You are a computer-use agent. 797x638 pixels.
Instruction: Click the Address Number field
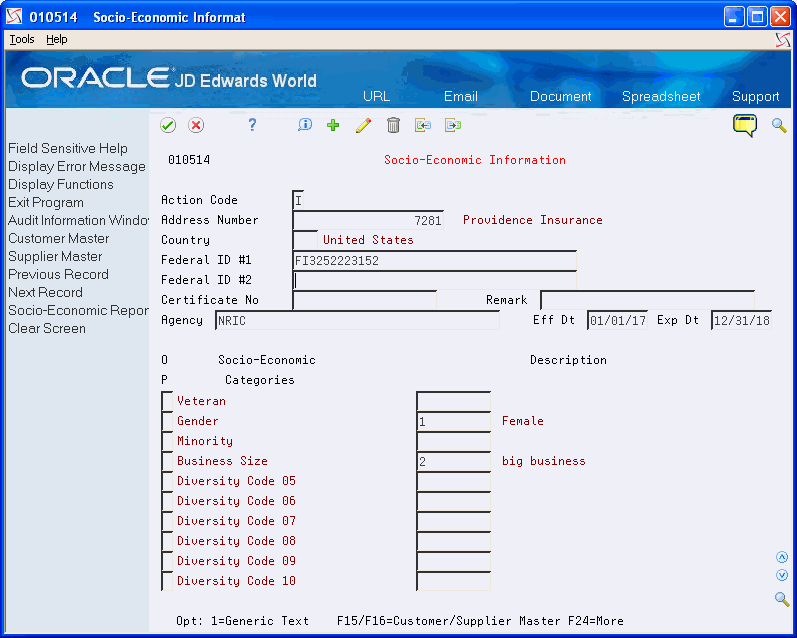point(368,220)
